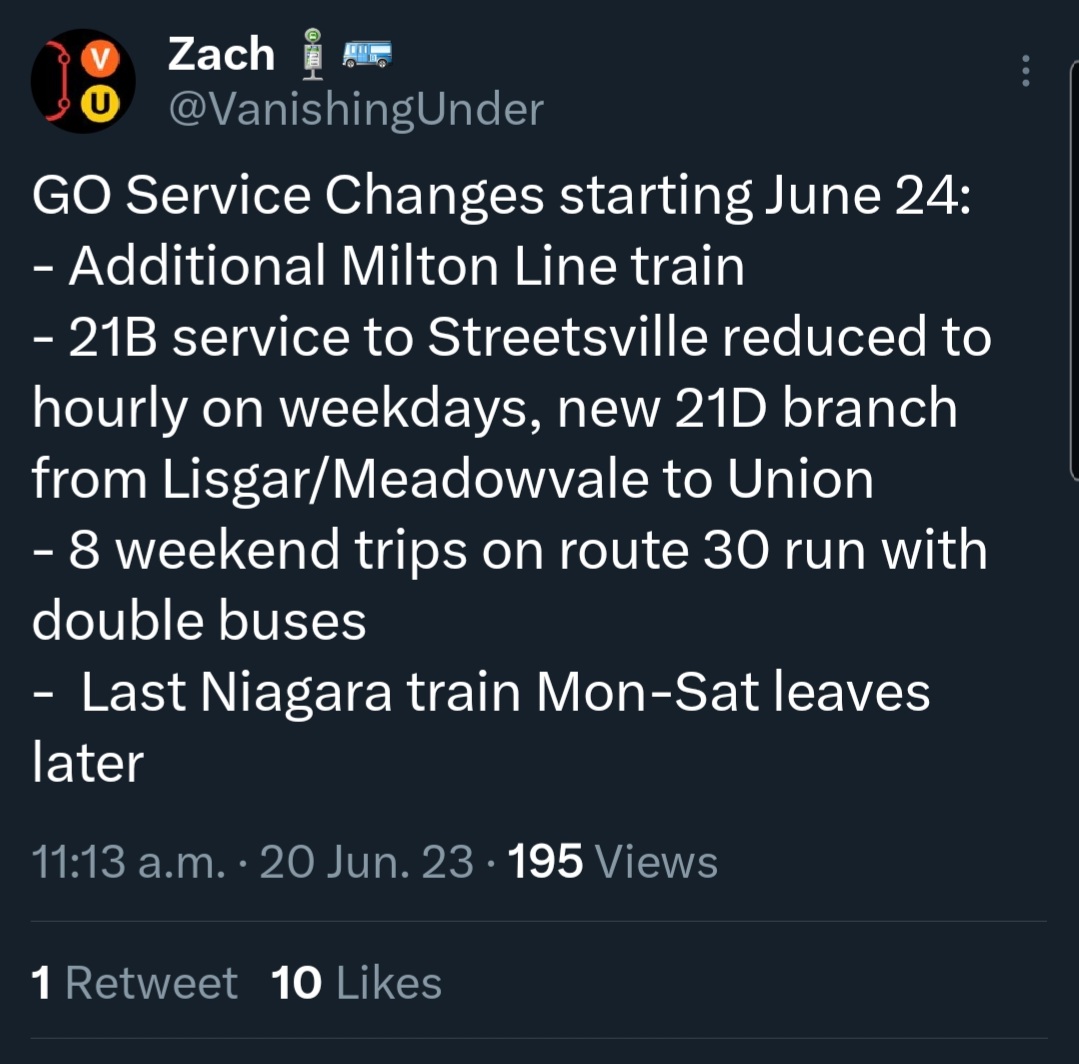
Task: Show who made the 1 Retweet
Action: [134, 982]
